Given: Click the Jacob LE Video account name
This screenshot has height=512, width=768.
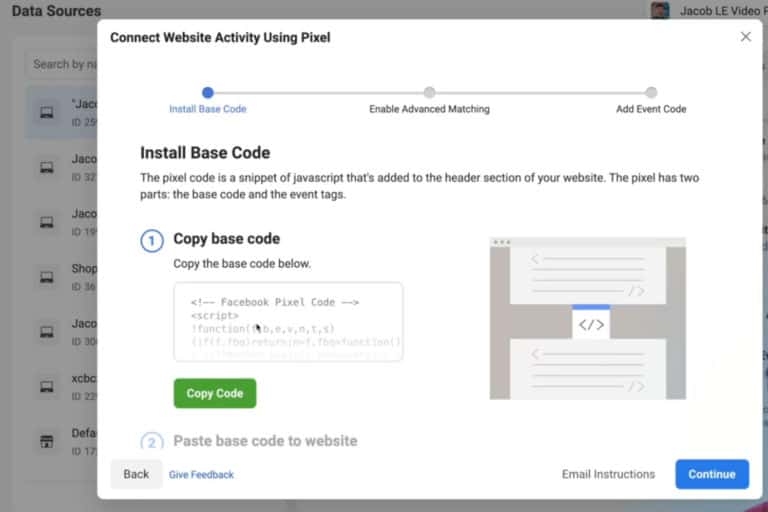Looking at the screenshot, I should pyautogui.click(x=724, y=11).
